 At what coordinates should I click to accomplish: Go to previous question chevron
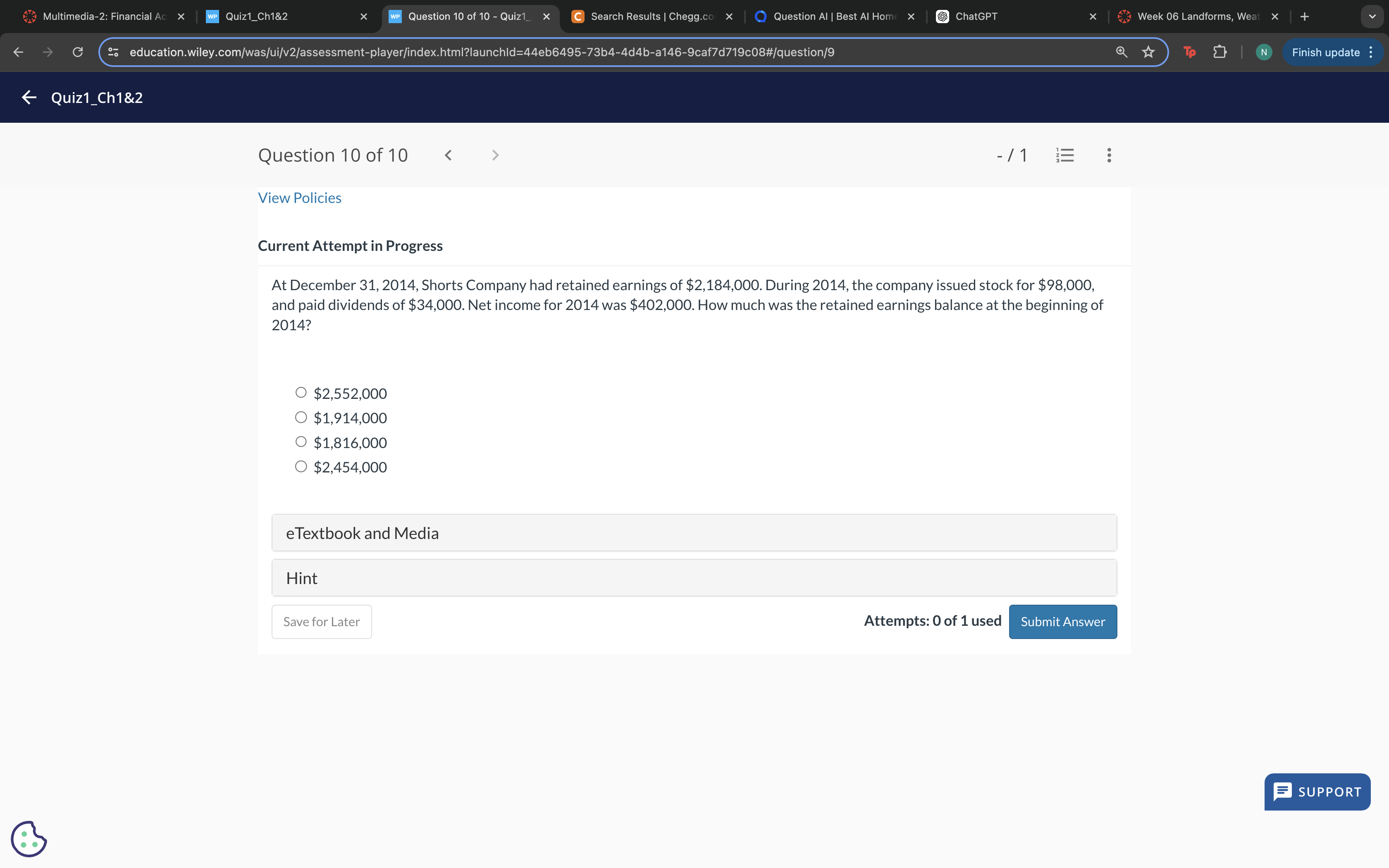coord(448,155)
